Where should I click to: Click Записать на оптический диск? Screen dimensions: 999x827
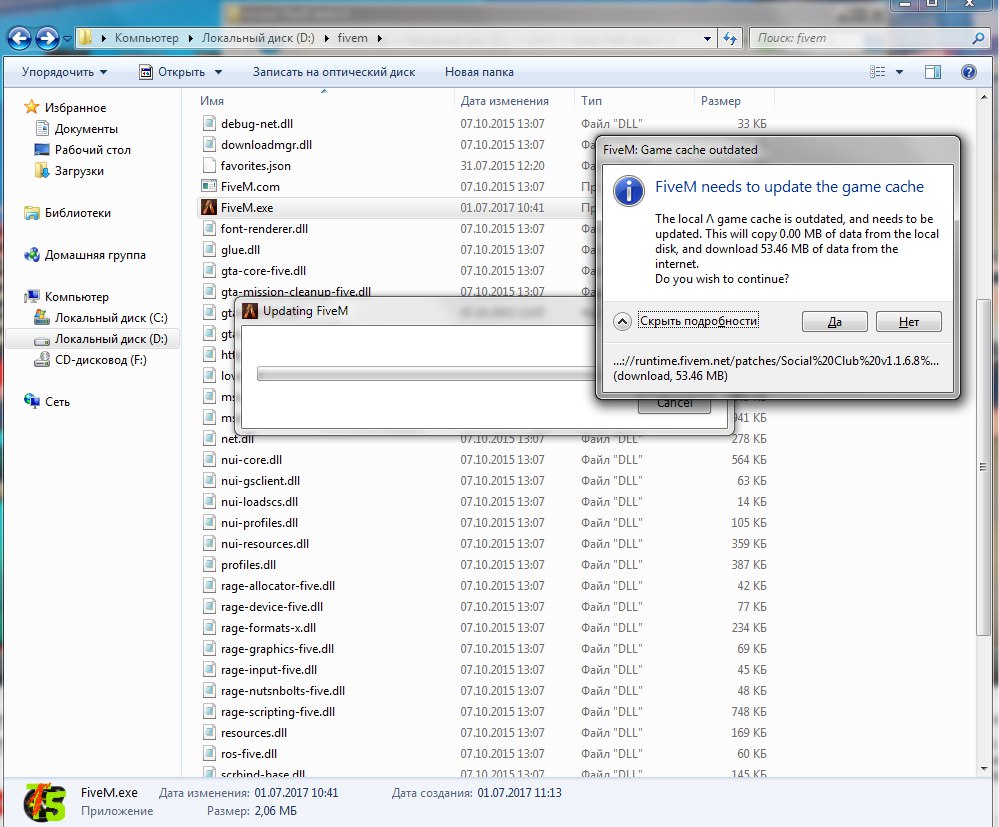point(334,72)
